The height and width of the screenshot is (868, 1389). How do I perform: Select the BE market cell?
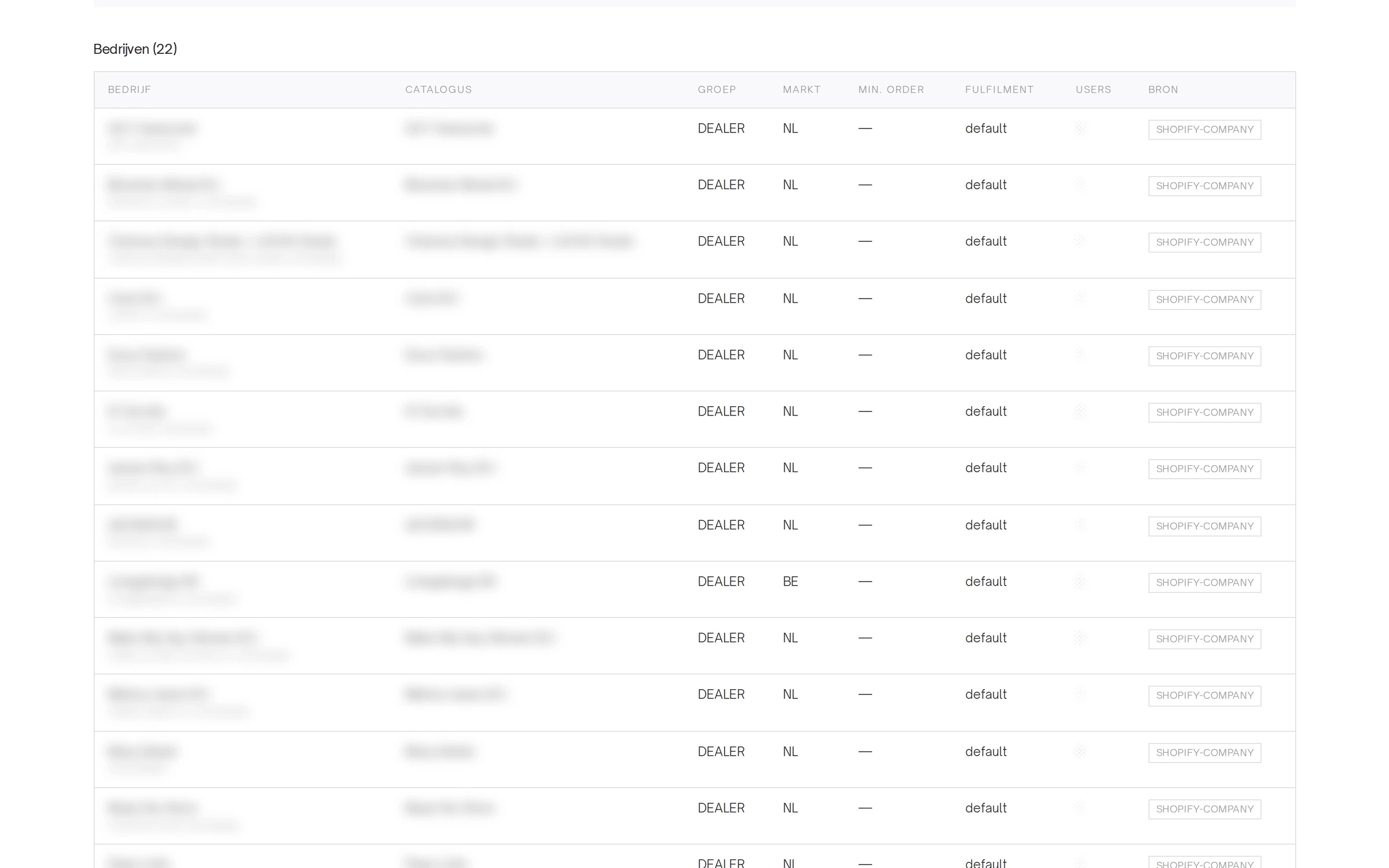pyautogui.click(x=790, y=582)
